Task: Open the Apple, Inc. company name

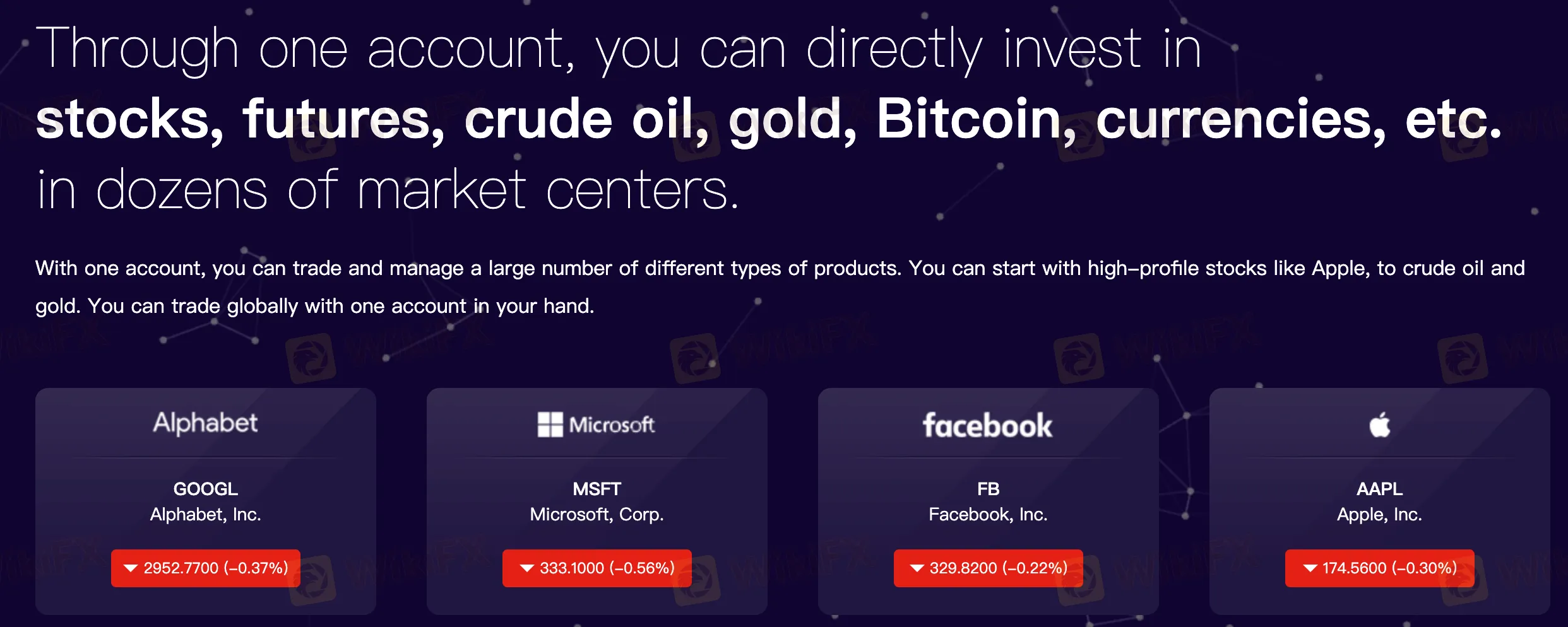Action: point(1379,515)
